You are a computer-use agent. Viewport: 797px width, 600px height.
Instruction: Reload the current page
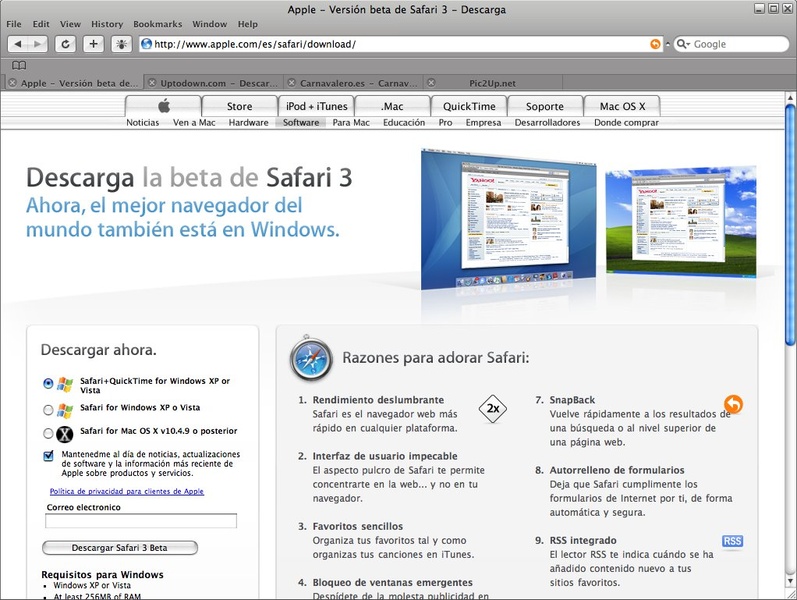[x=66, y=44]
